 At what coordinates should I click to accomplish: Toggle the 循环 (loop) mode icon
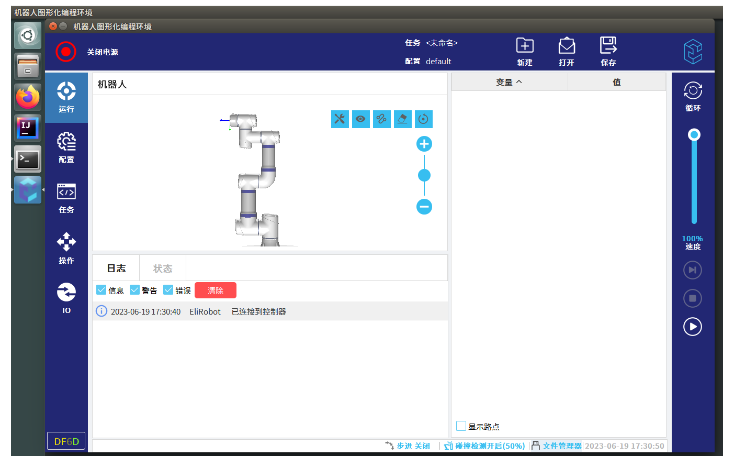click(692, 91)
